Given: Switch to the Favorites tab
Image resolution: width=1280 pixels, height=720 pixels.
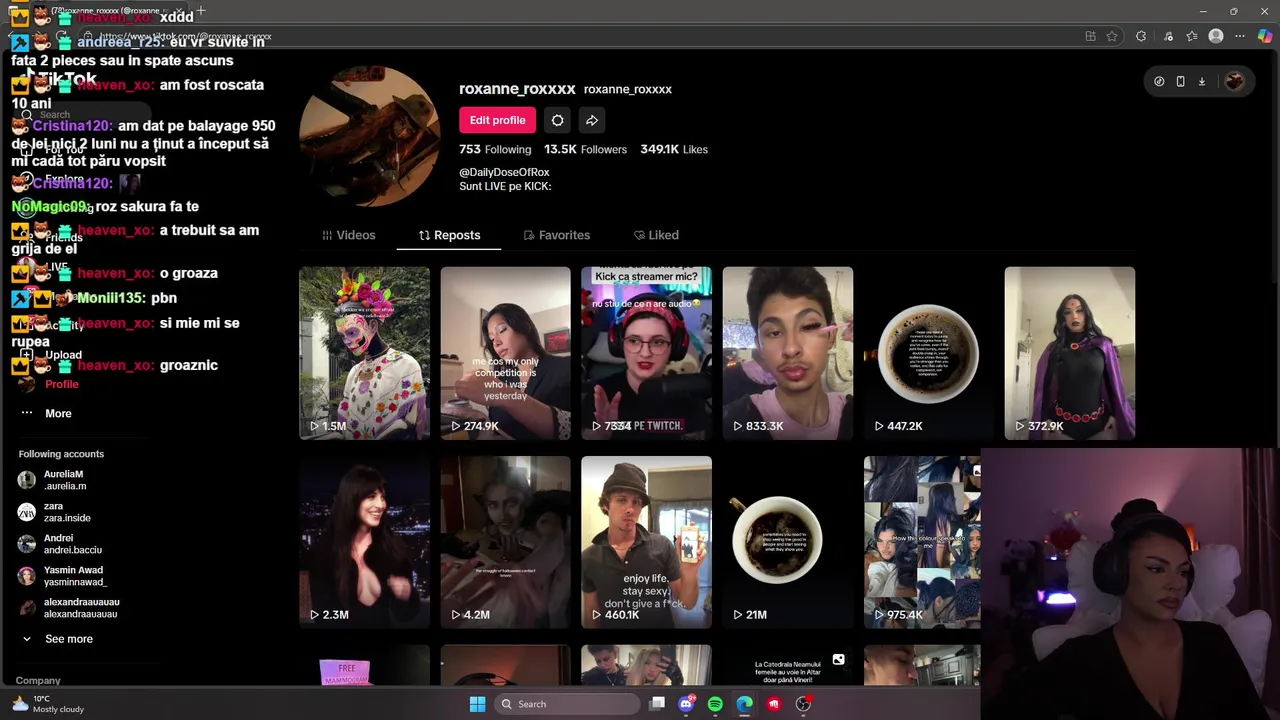Looking at the screenshot, I should [556, 235].
